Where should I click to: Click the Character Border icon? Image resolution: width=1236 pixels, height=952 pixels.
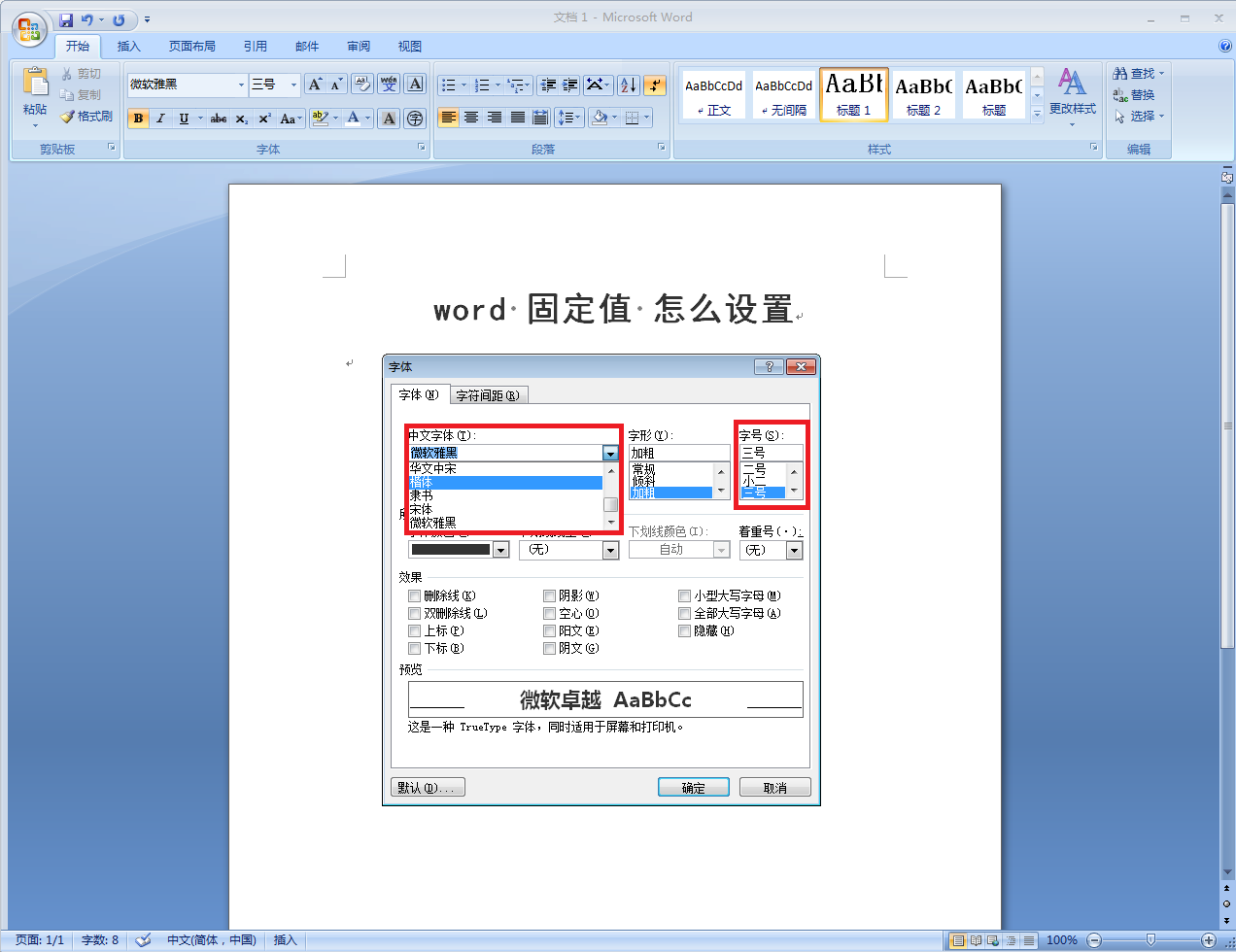click(415, 85)
